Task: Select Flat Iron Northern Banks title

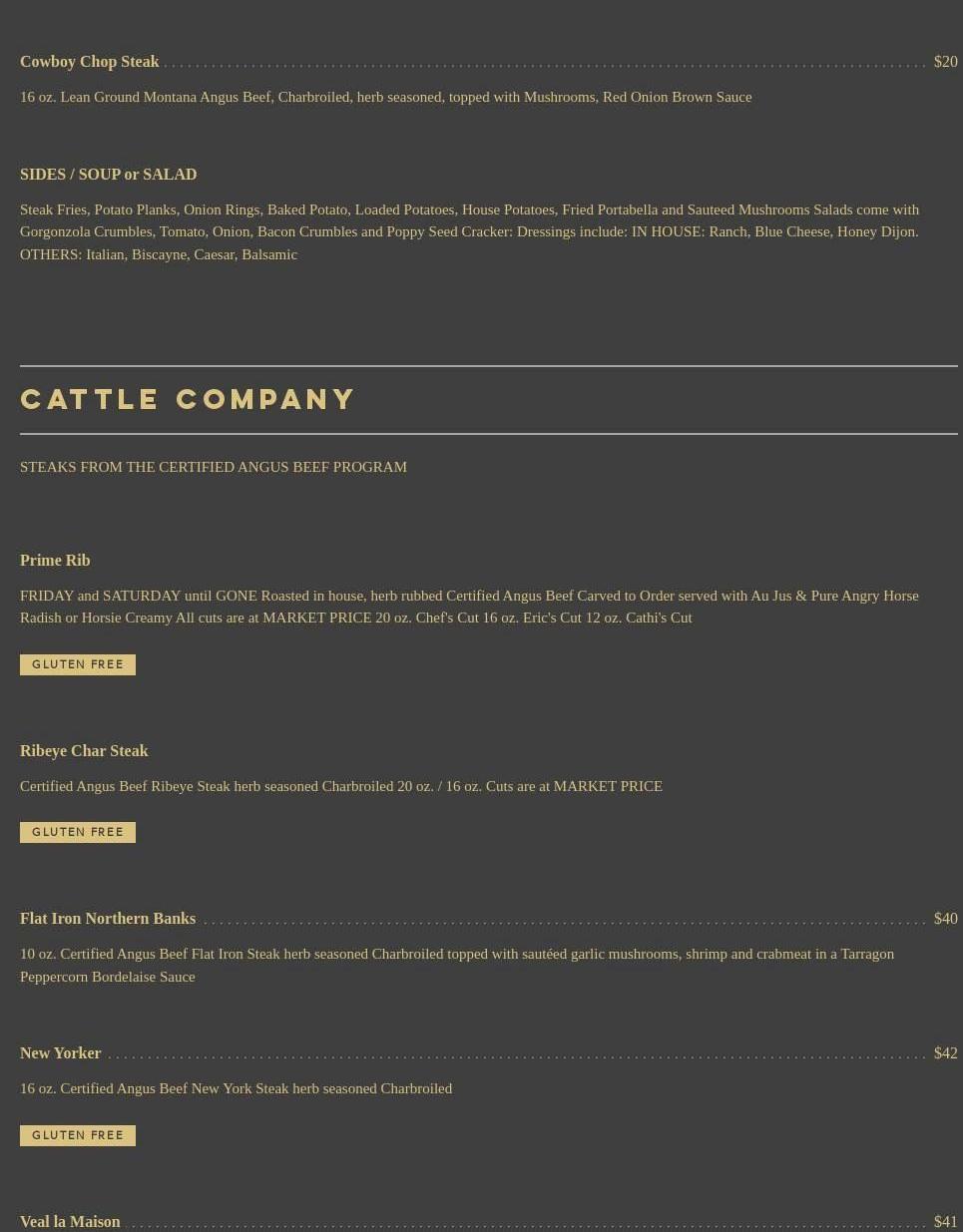Action: click(108, 919)
